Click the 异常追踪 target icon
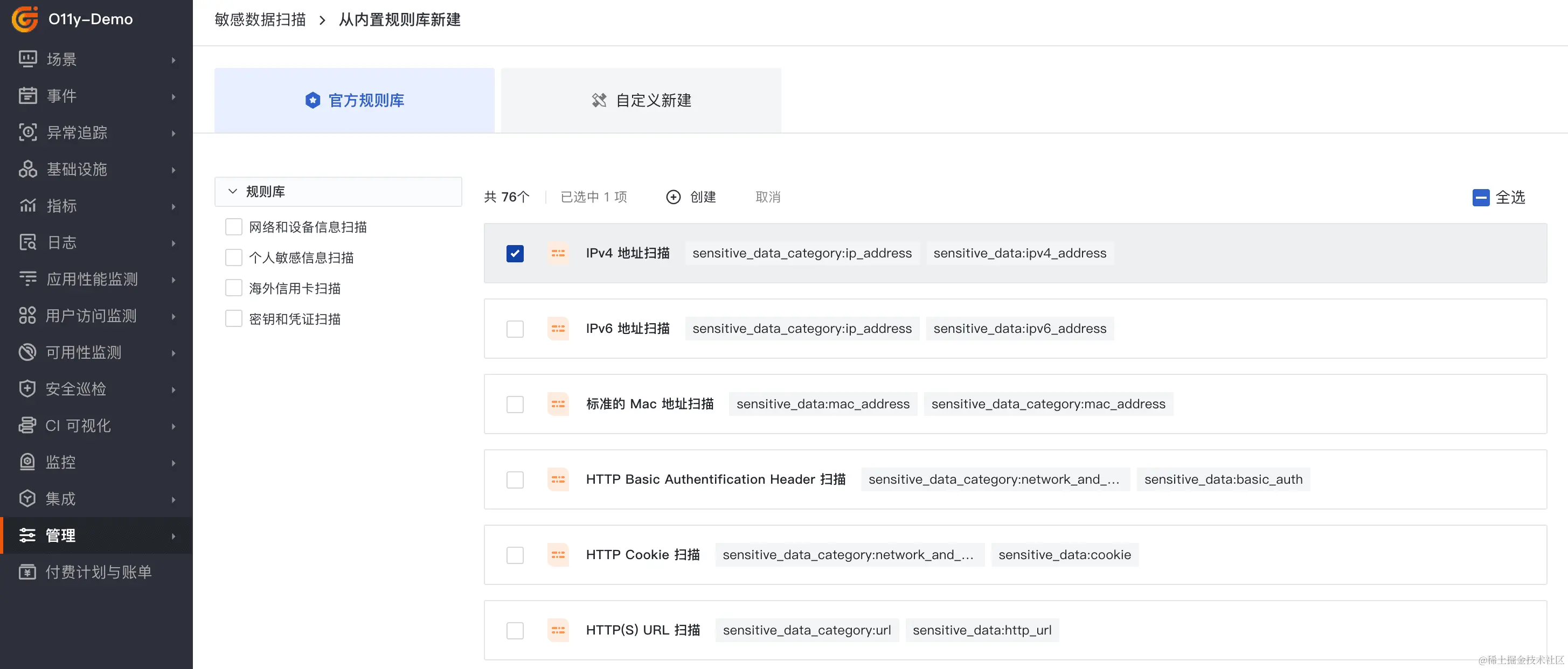1568x669 pixels. click(27, 132)
